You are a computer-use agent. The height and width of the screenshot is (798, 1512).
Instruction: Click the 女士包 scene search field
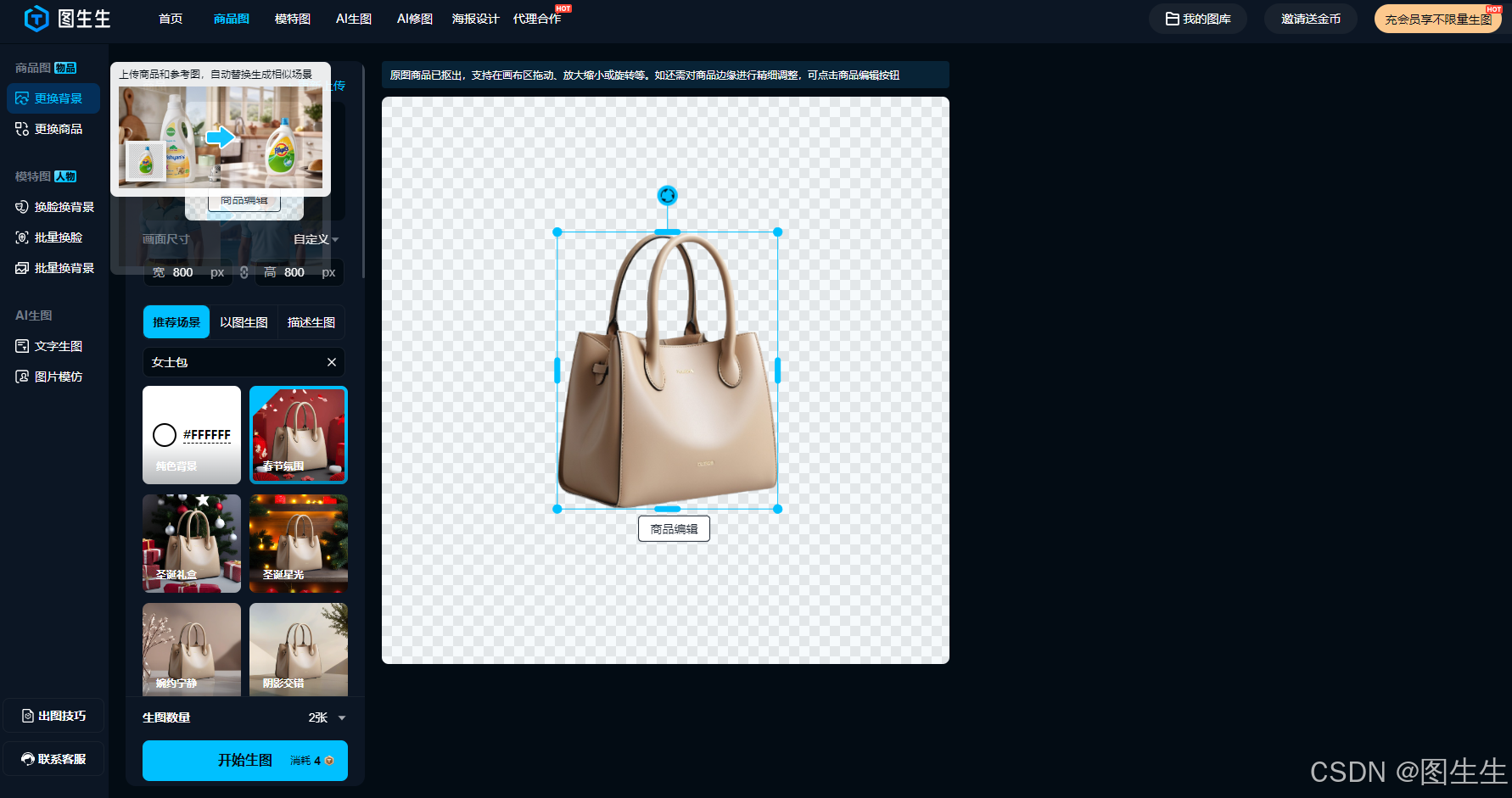[x=244, y=362]
